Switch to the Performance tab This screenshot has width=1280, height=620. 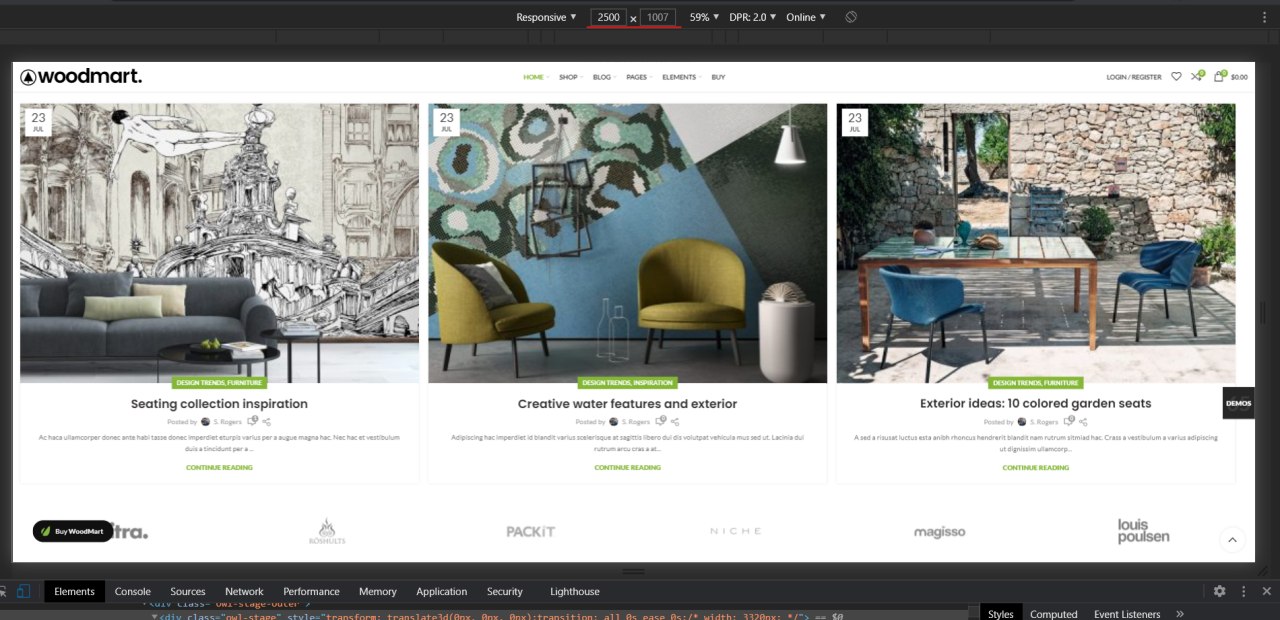pyautogui.click(x=311, y=591)
